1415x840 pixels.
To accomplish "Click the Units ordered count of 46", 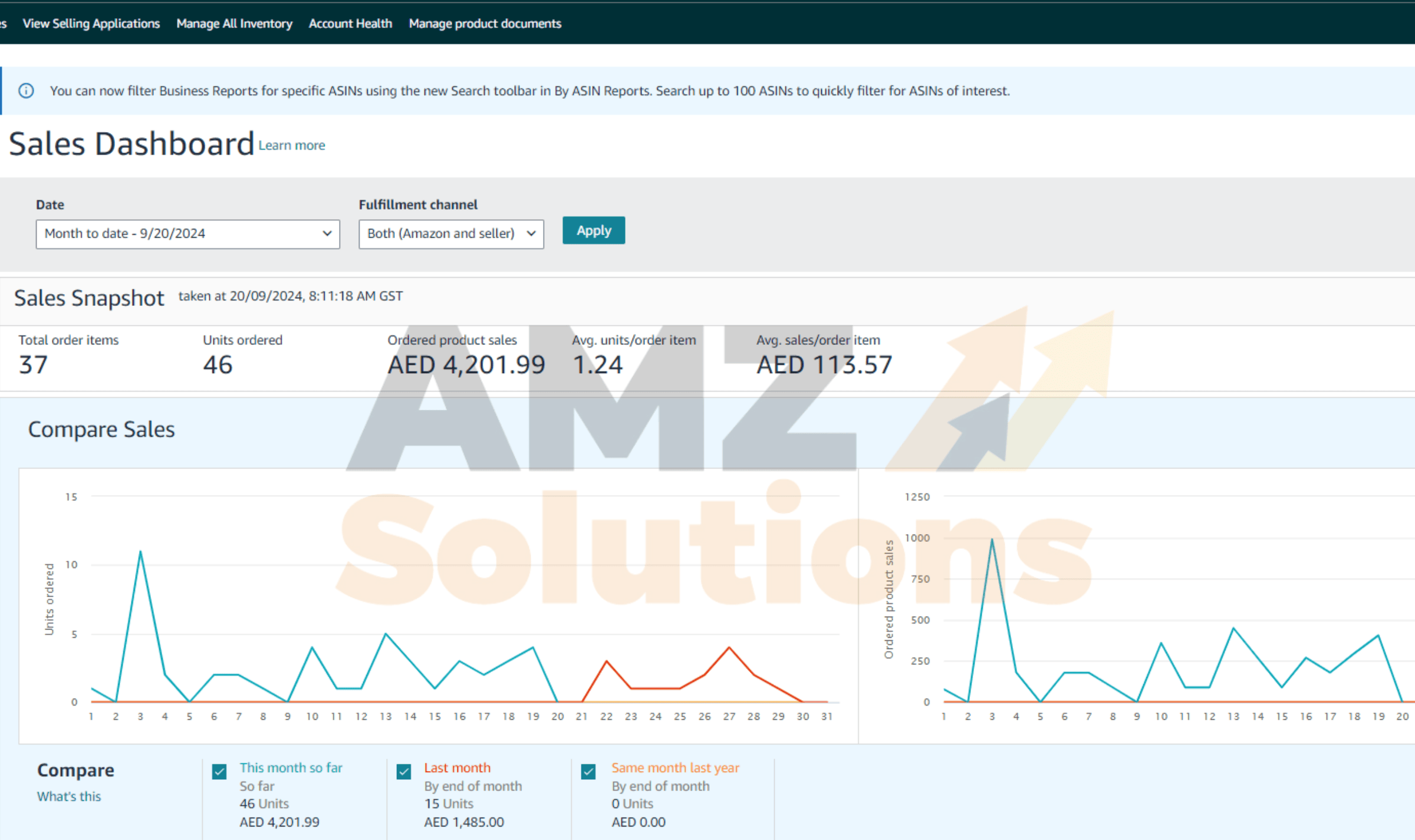I will (218, 365).
